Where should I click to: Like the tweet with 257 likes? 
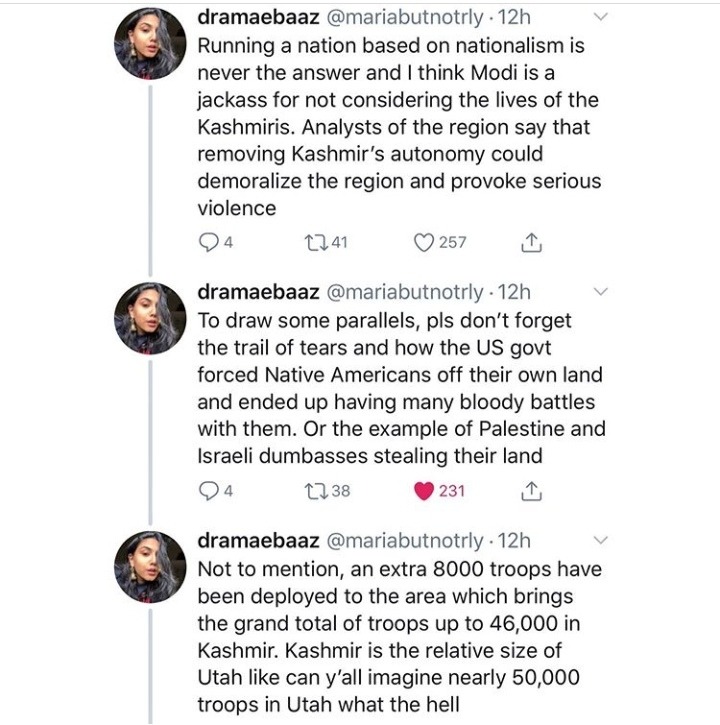point(426,242)
